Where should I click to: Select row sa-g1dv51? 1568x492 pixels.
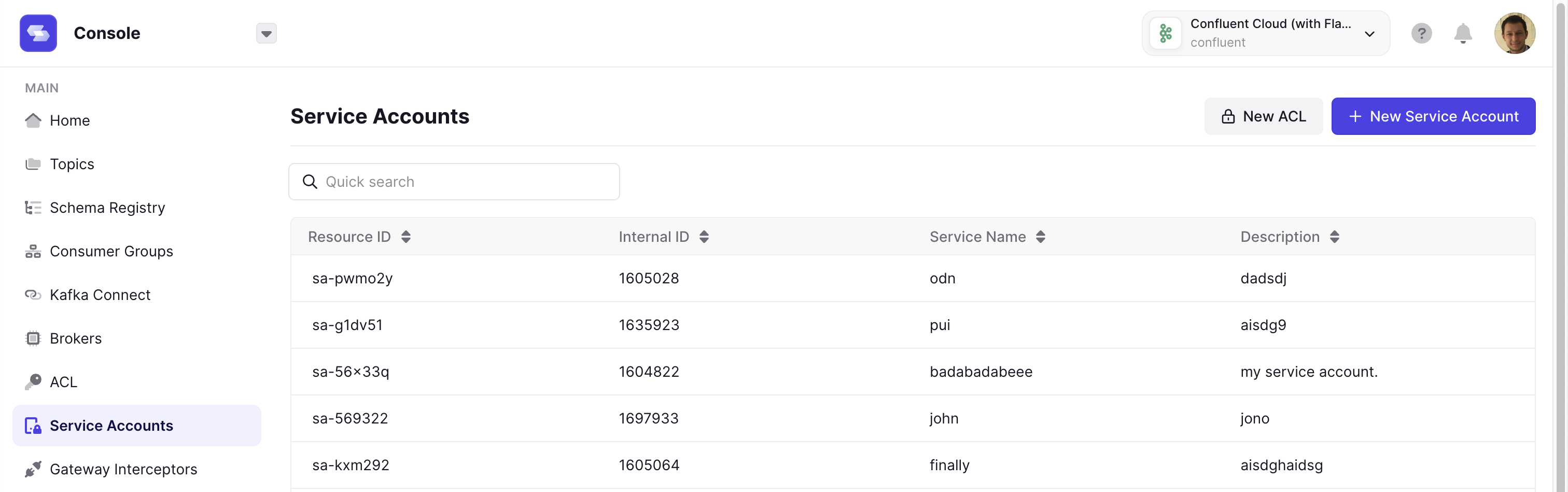tap(913, 325)
